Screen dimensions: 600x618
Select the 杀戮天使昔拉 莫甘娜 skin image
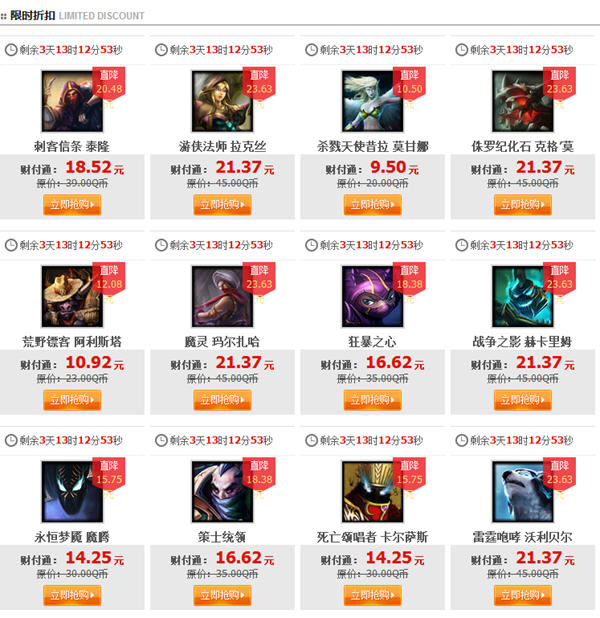click(373, 101)
